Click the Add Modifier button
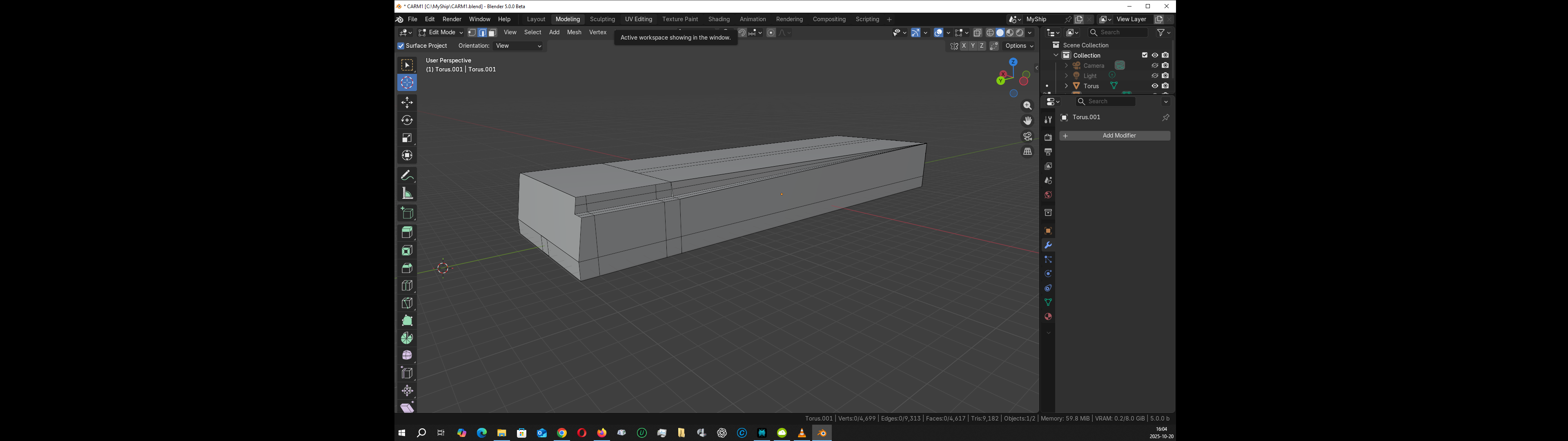Image resolution: width=1568 pixels, height=441 pixels. pyautogui.click(x=1114, y=136)
